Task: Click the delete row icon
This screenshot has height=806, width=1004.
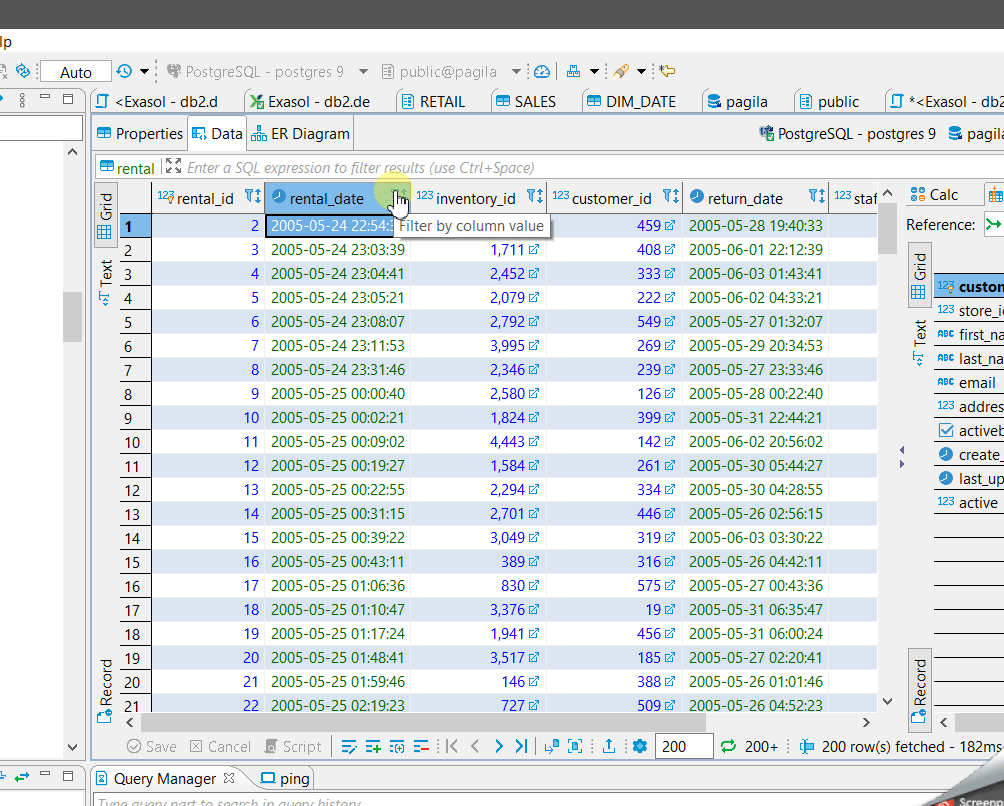Action: [x=421, y=746]
